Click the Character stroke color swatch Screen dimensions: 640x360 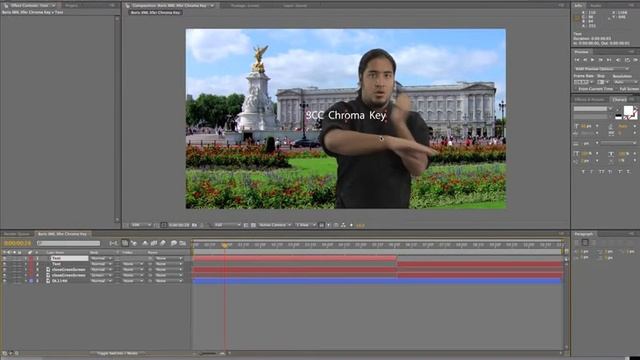[634, 116]
